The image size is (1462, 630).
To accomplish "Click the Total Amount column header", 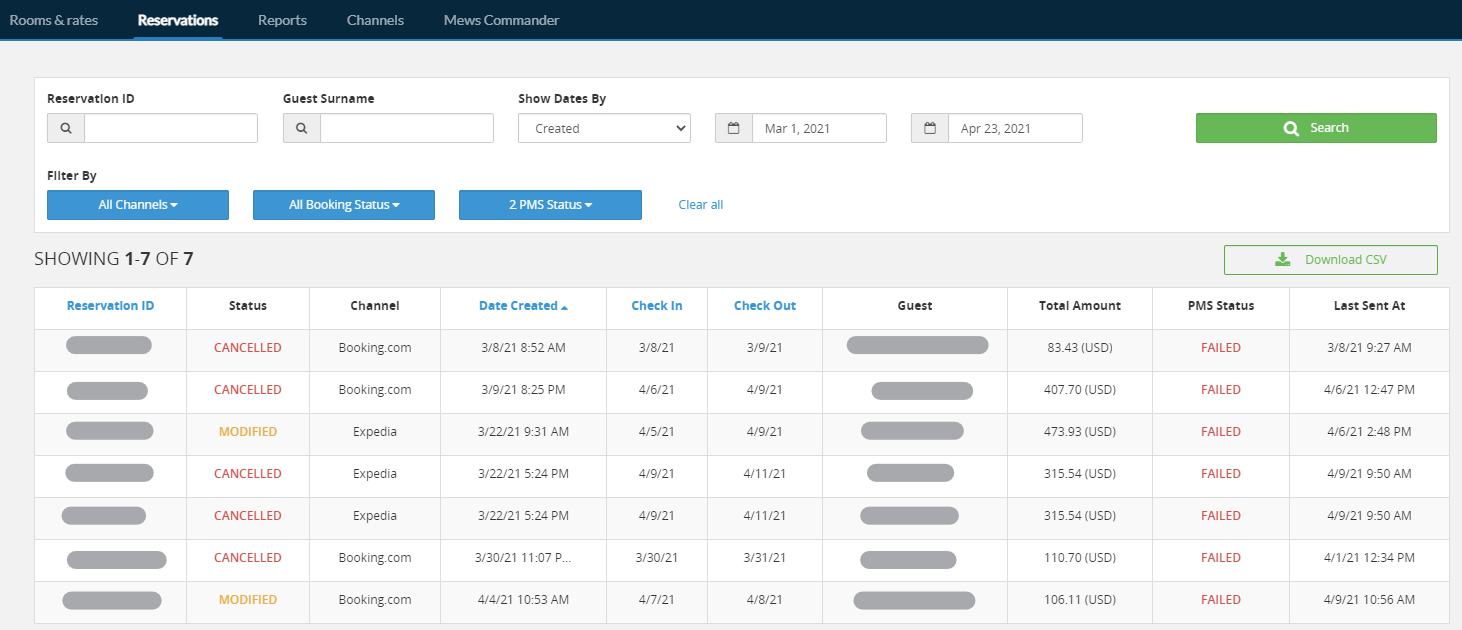I will coord(1080,306).
